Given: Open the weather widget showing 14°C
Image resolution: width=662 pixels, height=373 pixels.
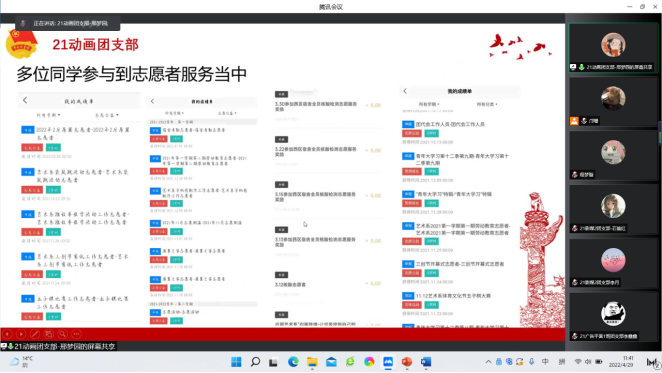Looking at the screenshot, I should pos(21,362).
